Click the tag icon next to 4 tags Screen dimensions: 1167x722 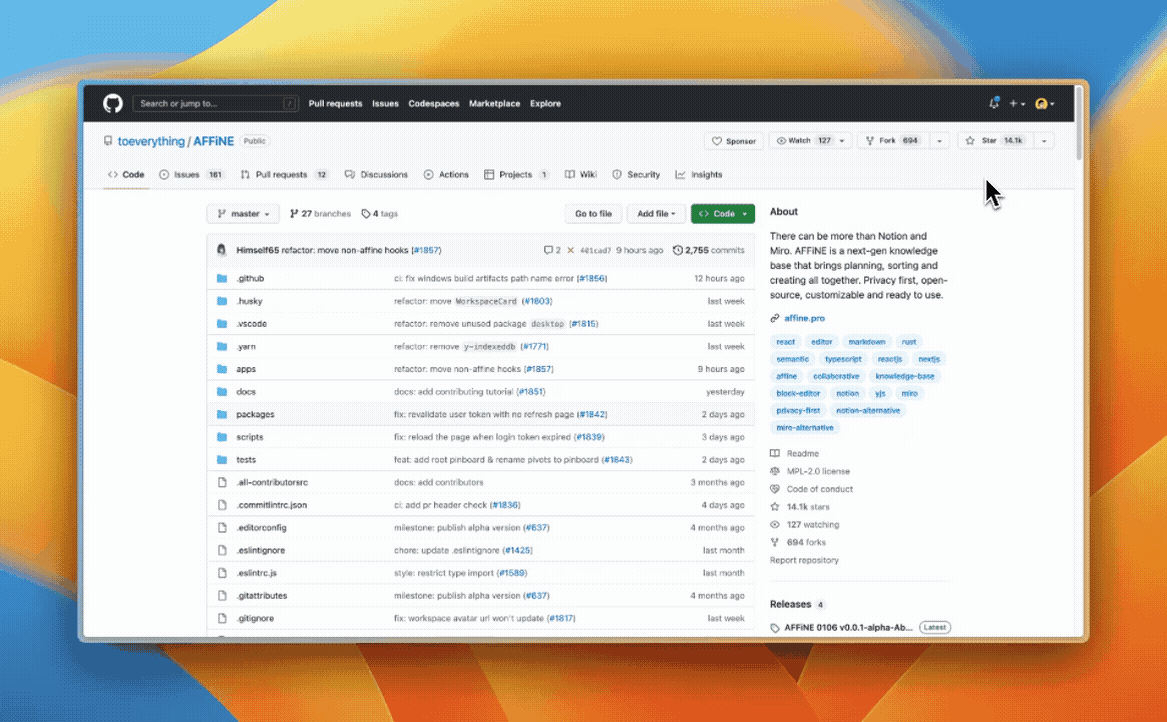365,213
